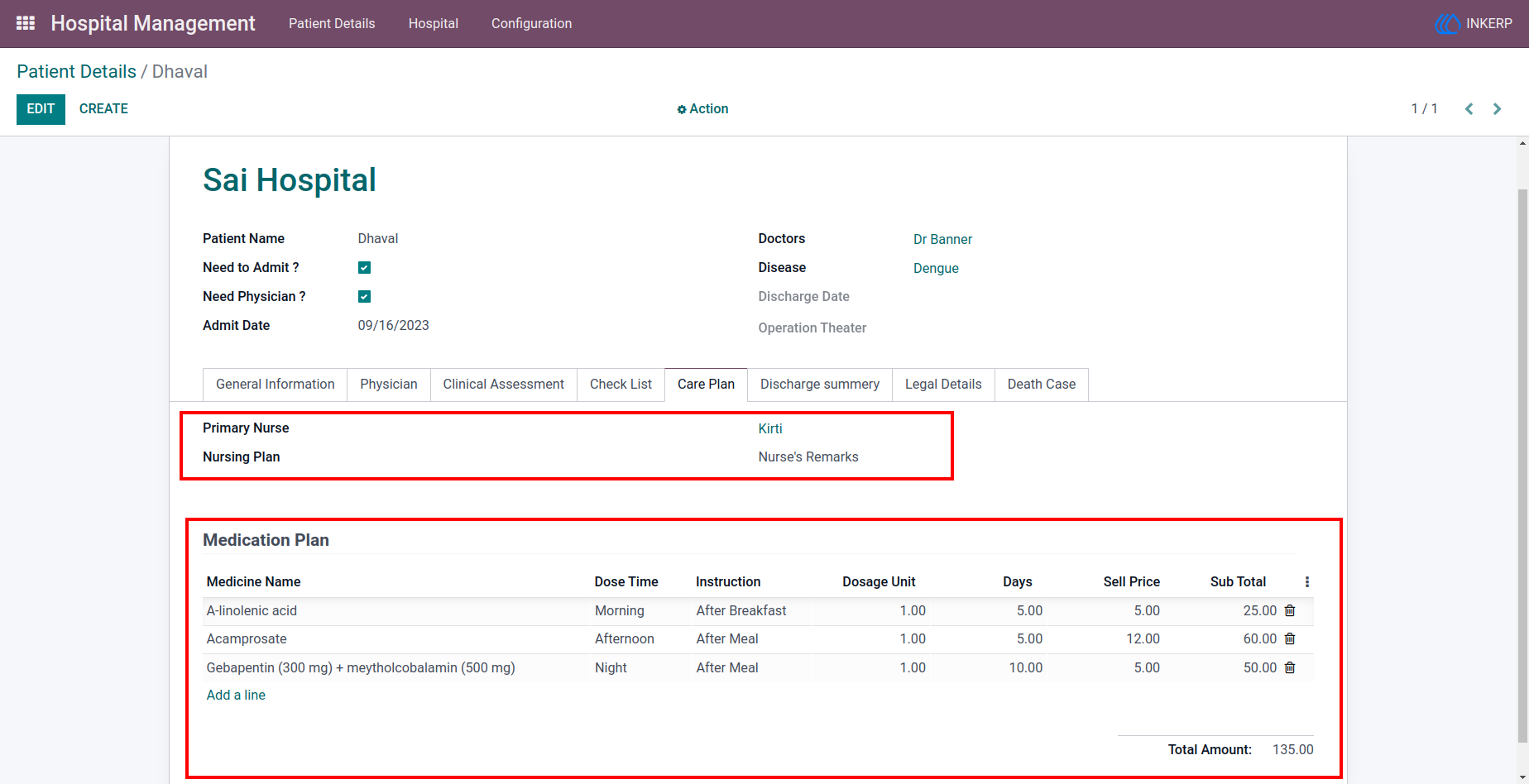This screenshot has height=784, width=1529.
Task: Open the Dengue disease link
Action: pyautogui.click(x=936, y=268)
